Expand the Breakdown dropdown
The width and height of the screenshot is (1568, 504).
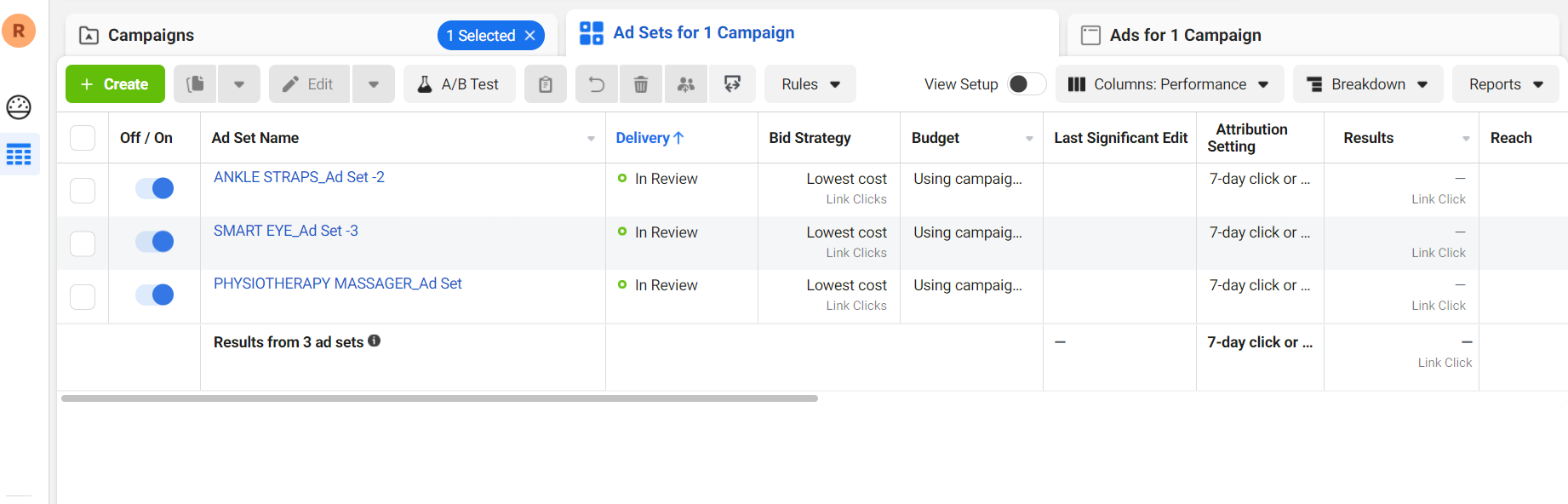1367,84
